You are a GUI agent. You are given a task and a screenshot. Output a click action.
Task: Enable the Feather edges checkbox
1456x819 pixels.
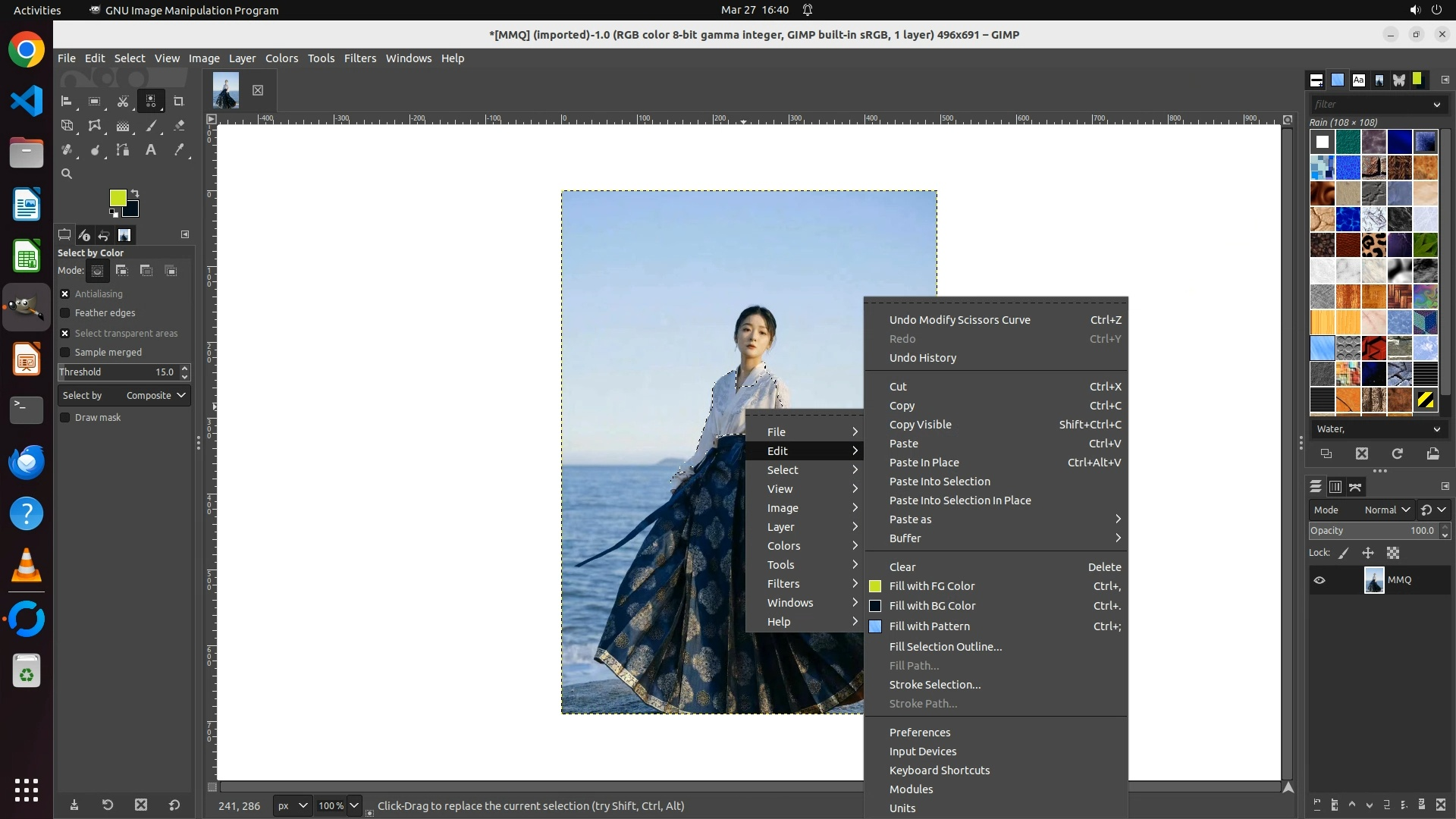point(65,313)
